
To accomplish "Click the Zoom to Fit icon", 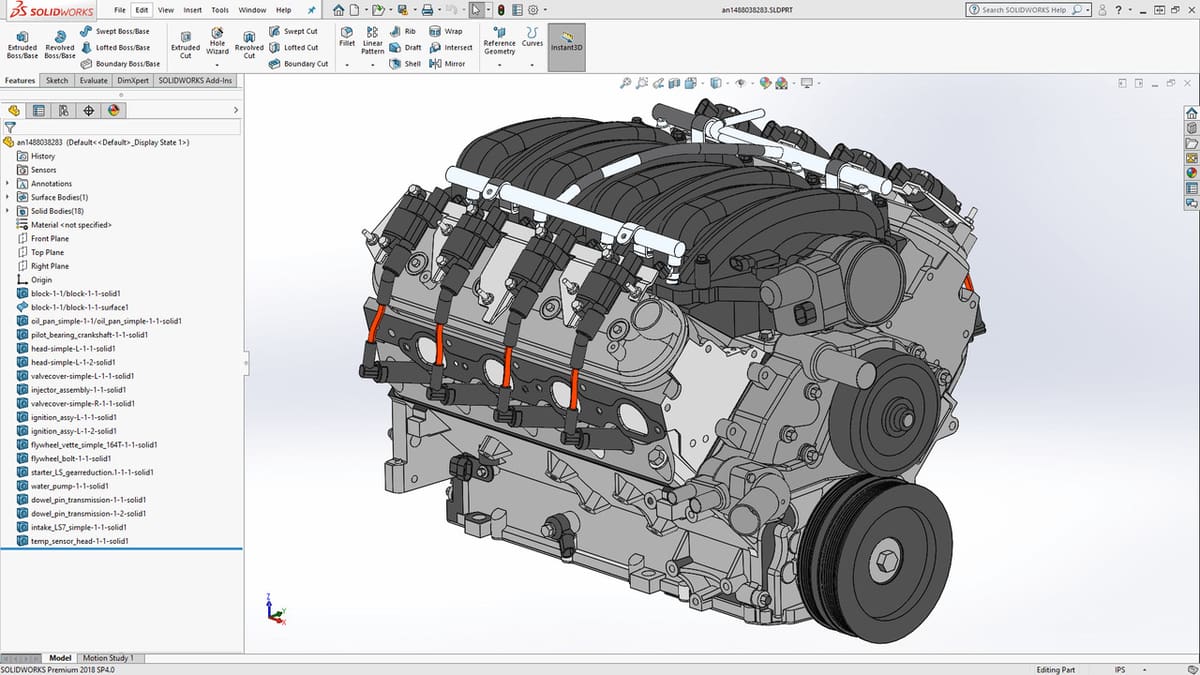I will [x=626, y=83].
